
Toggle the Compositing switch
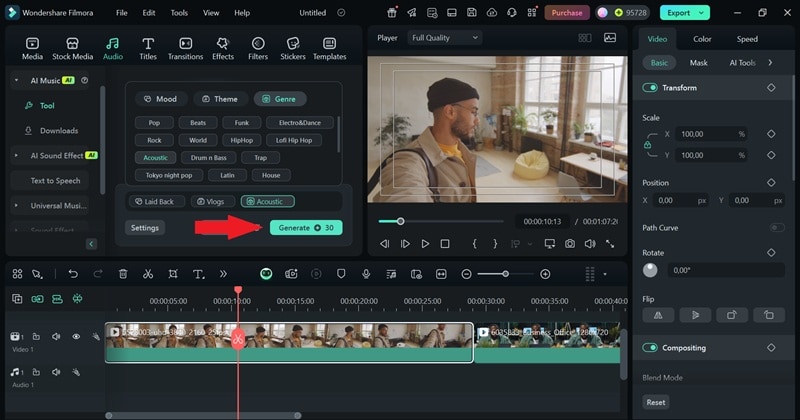(x=650, y=348)
